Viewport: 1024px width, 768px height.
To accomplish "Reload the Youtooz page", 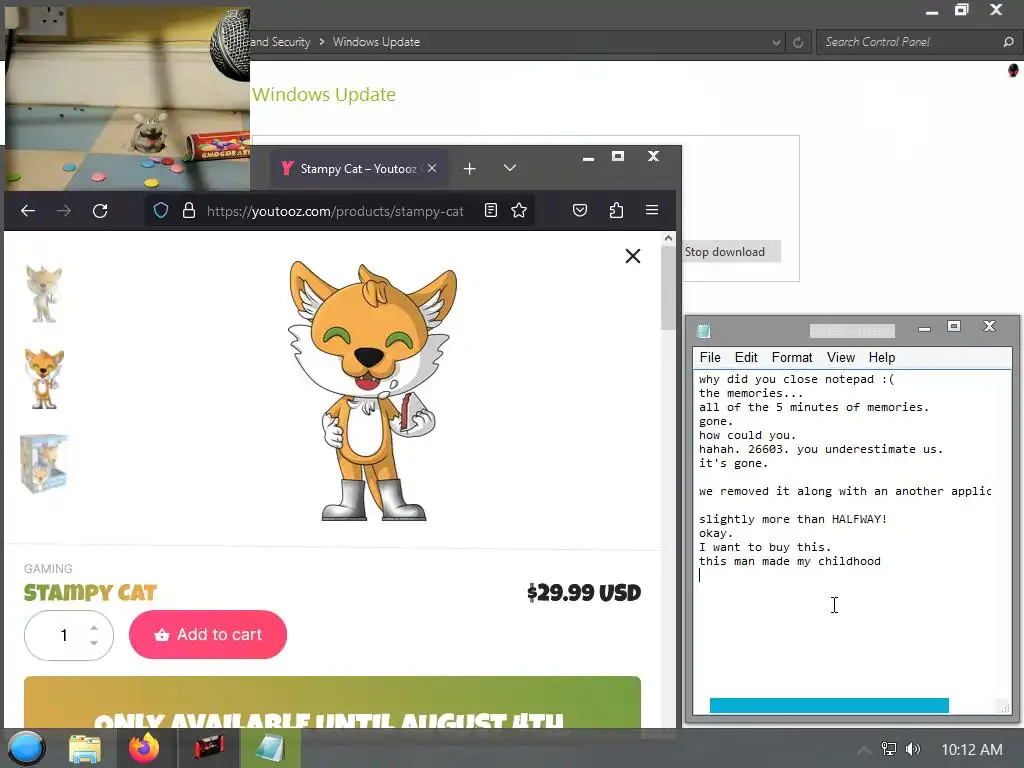I will pyautogui.click(x=100, y=210).
